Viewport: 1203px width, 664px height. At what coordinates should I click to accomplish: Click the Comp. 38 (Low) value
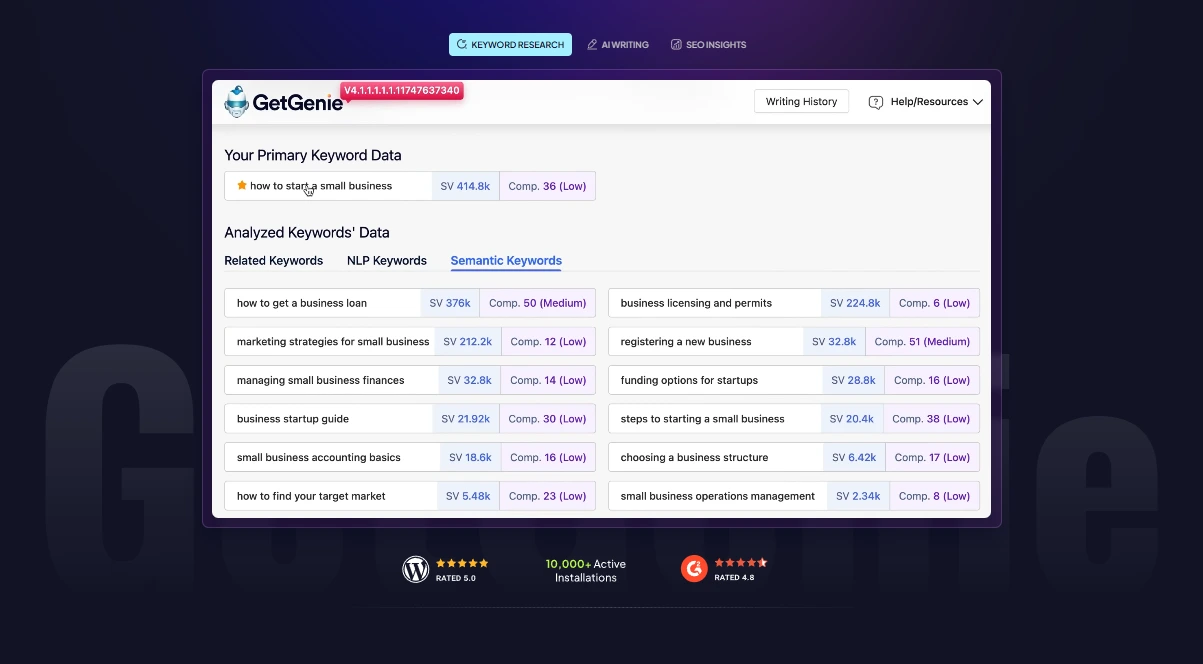(931, 419)
